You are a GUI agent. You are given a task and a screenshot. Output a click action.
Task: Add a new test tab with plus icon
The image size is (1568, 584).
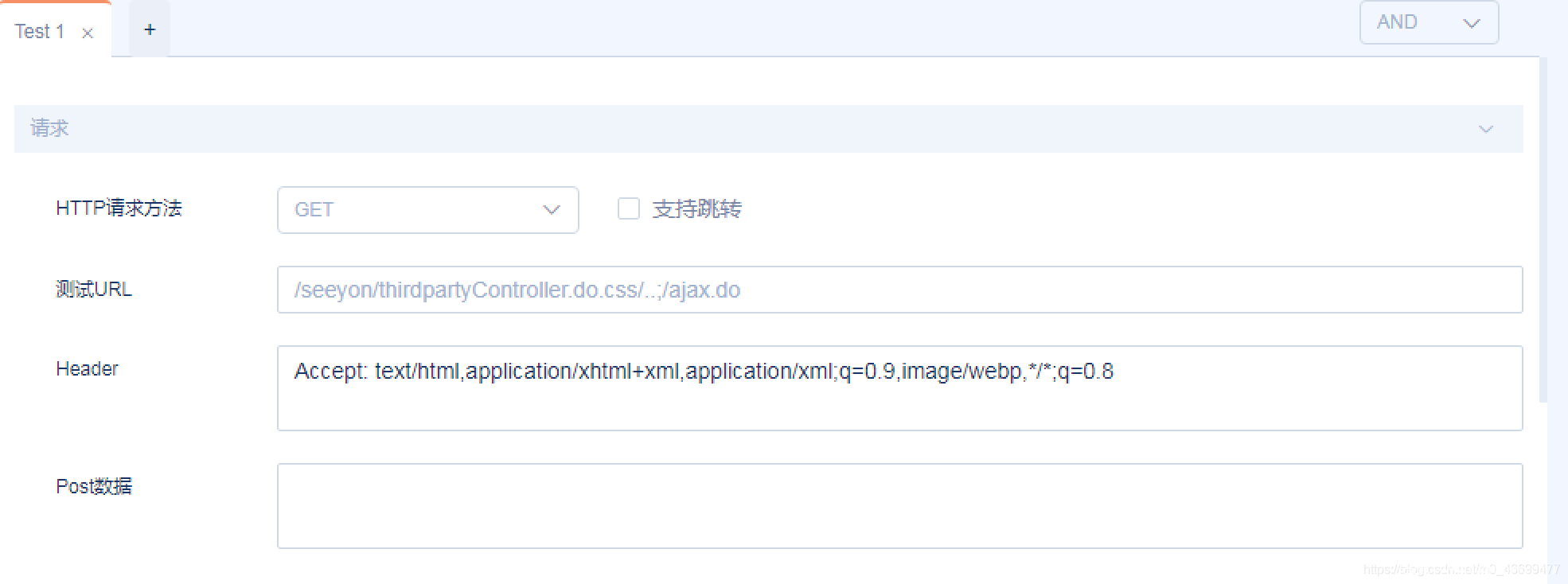tap(150, 30)
